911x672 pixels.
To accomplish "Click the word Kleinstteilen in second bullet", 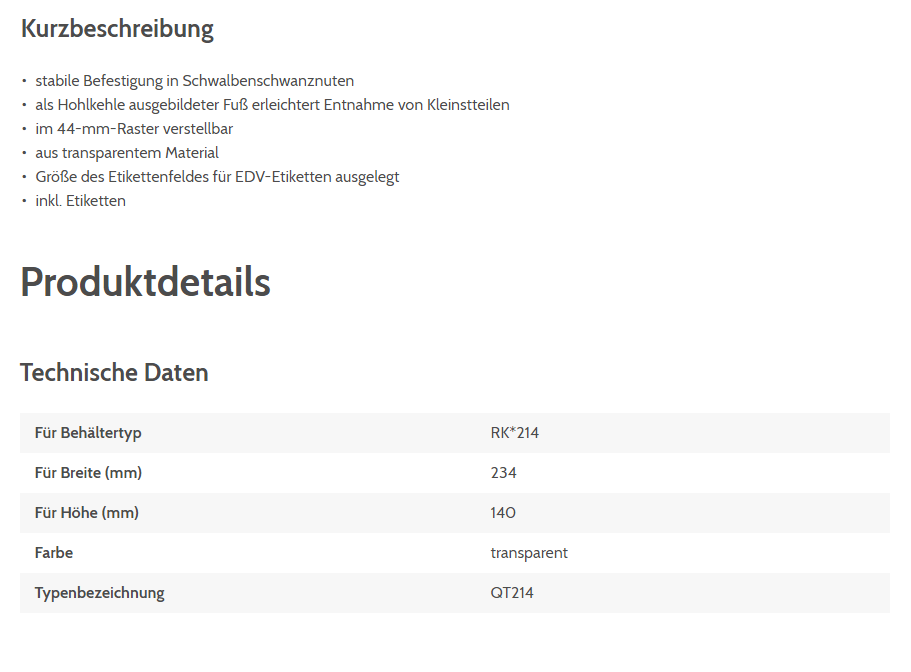I will tap(468, 105).
